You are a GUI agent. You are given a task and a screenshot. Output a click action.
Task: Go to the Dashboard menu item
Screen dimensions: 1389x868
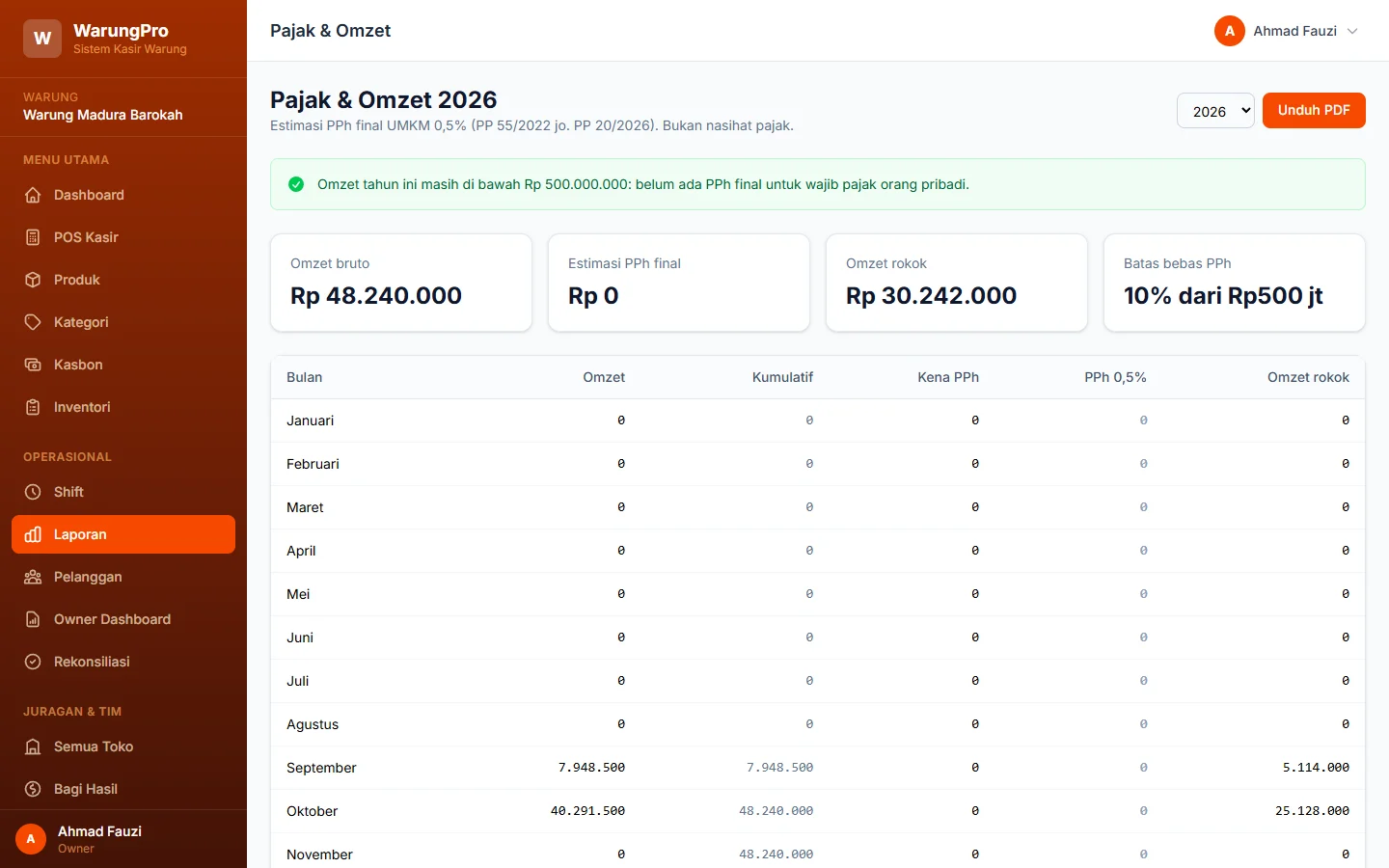123,195
